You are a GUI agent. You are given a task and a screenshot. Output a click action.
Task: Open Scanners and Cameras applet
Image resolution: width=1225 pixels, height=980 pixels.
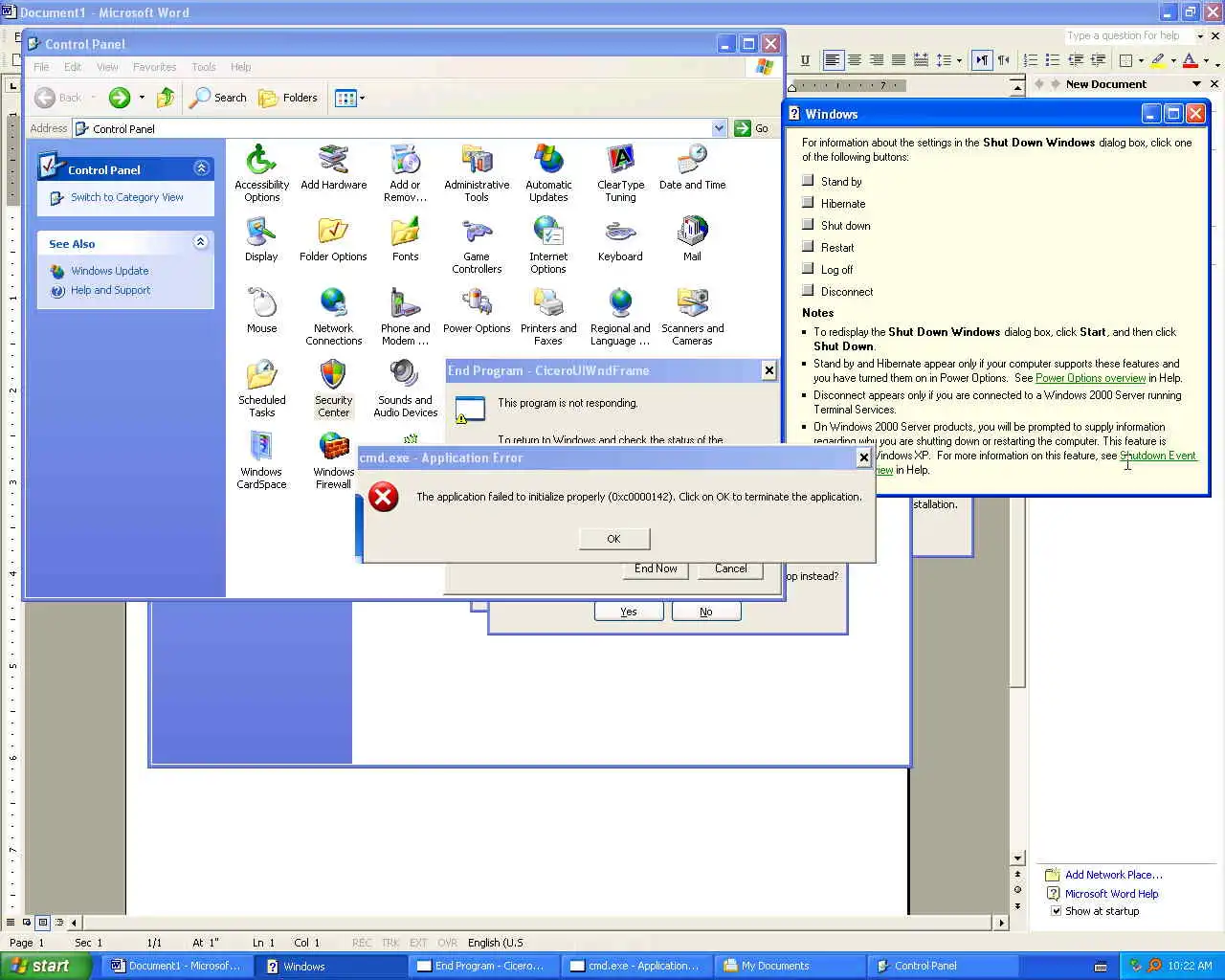point(692,317)
